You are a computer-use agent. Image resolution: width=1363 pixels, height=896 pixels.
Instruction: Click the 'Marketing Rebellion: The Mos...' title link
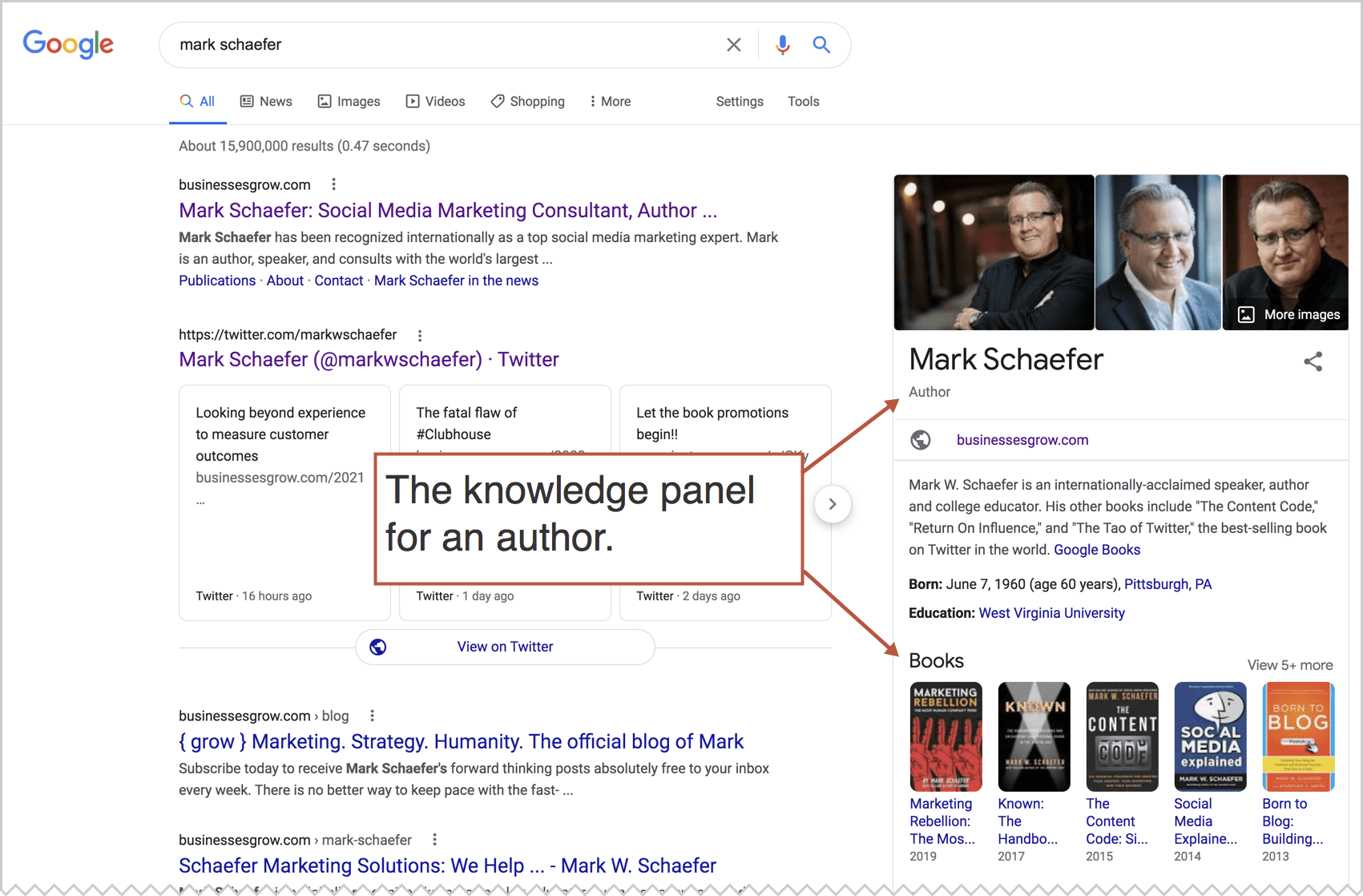click(942, 821)
